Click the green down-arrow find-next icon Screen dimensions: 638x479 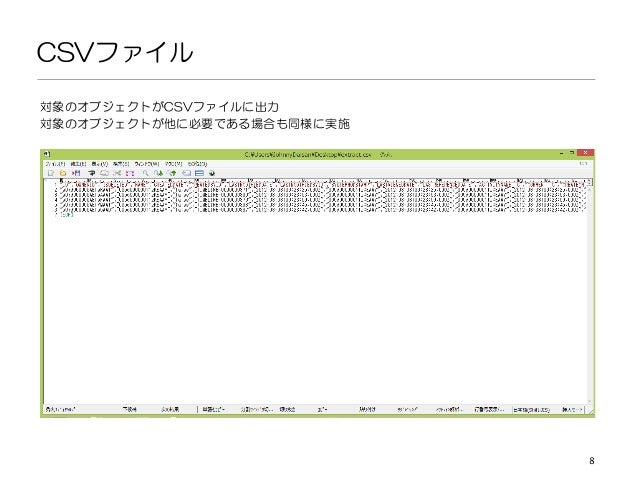[x=159, y=173]
